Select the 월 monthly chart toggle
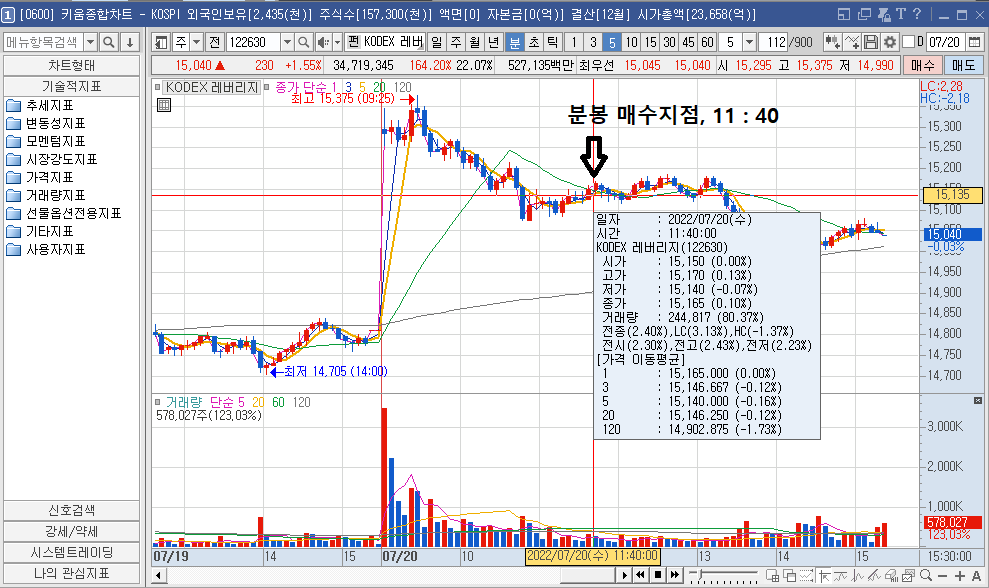Viewport: 989px width, 588px height. click(x=474, y=42)
